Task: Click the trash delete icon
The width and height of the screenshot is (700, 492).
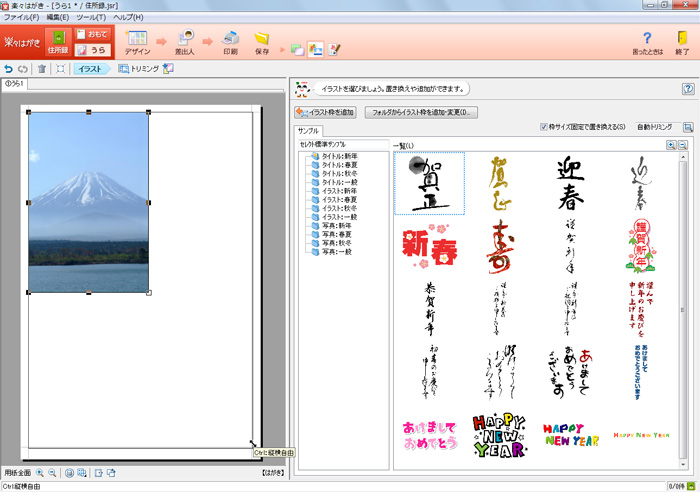Action: [41, 69]
